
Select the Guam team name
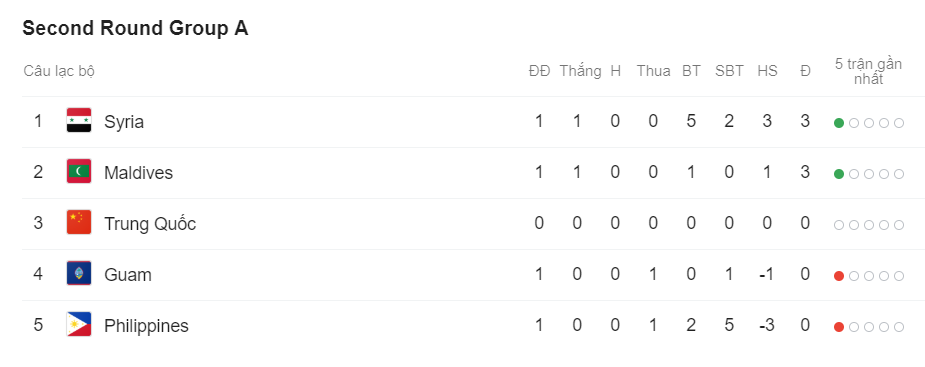(127, 275)
